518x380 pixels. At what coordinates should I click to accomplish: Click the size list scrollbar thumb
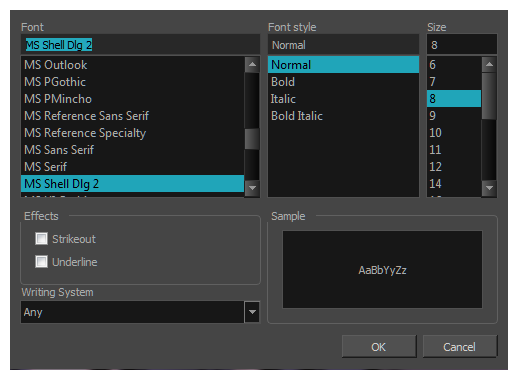coord(489,96)
